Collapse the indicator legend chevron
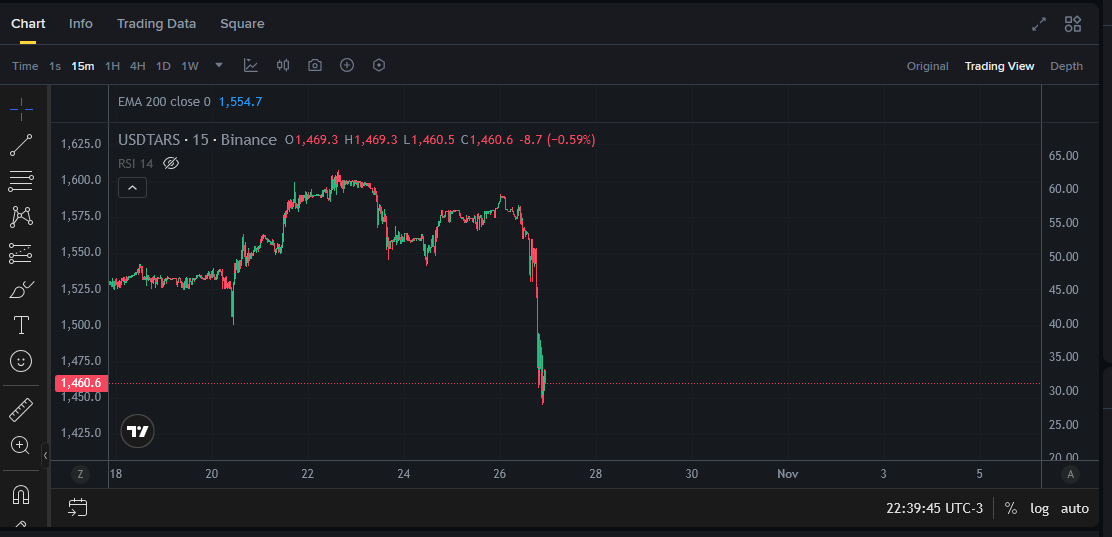Screen dimensions: 1112x537 [133, 188]
